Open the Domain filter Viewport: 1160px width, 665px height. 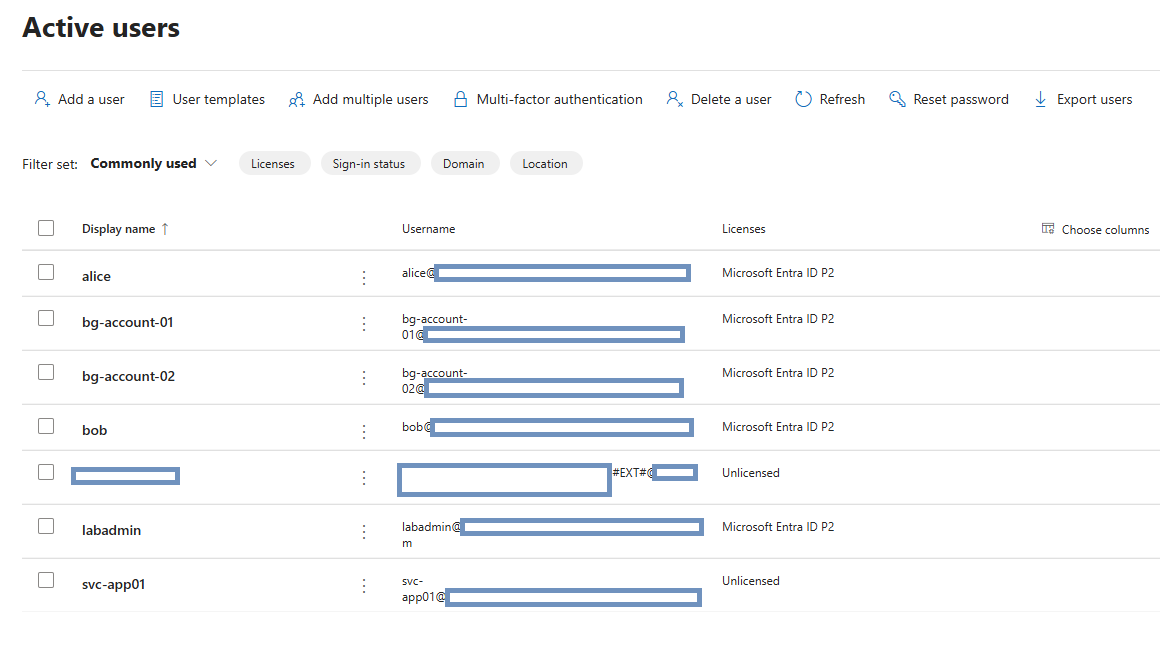(464, 163)
